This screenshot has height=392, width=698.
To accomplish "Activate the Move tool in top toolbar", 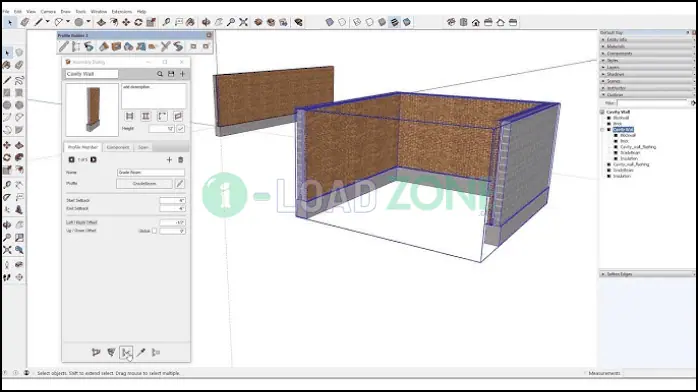I will 126,22.
